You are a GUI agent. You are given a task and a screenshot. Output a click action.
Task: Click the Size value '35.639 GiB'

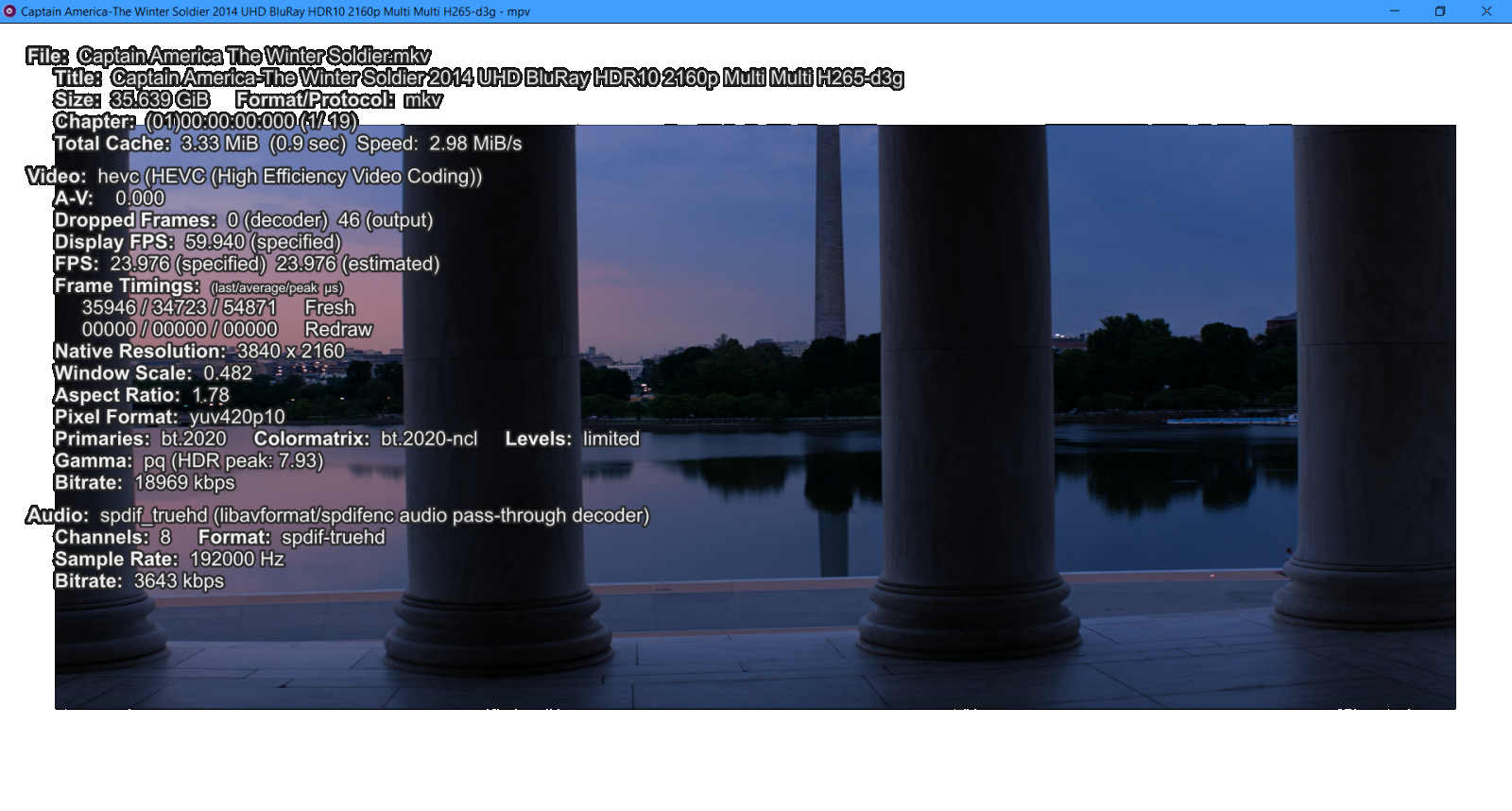160,99
